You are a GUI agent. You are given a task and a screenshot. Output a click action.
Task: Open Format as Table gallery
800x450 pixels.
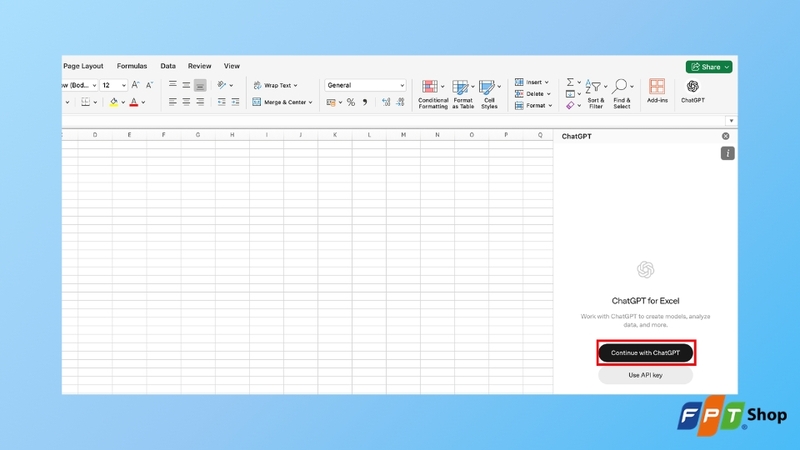tap(463, 94)
